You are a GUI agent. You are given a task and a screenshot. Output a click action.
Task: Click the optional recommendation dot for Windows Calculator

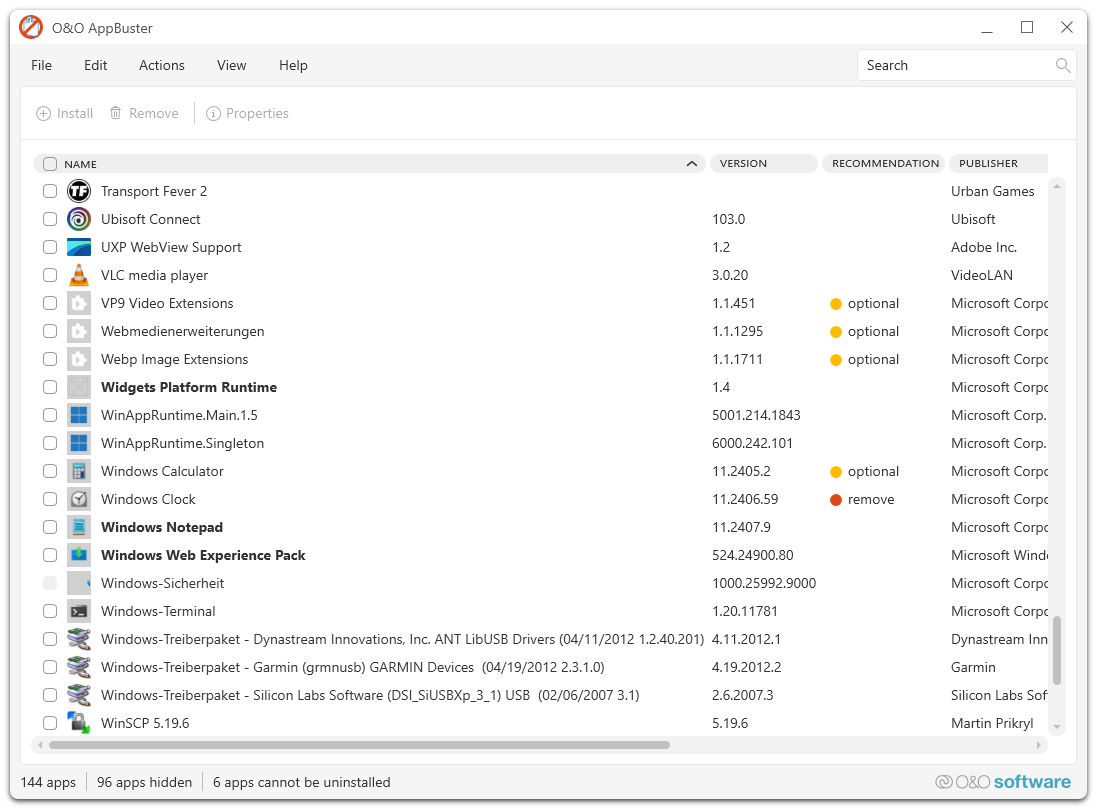836,471
